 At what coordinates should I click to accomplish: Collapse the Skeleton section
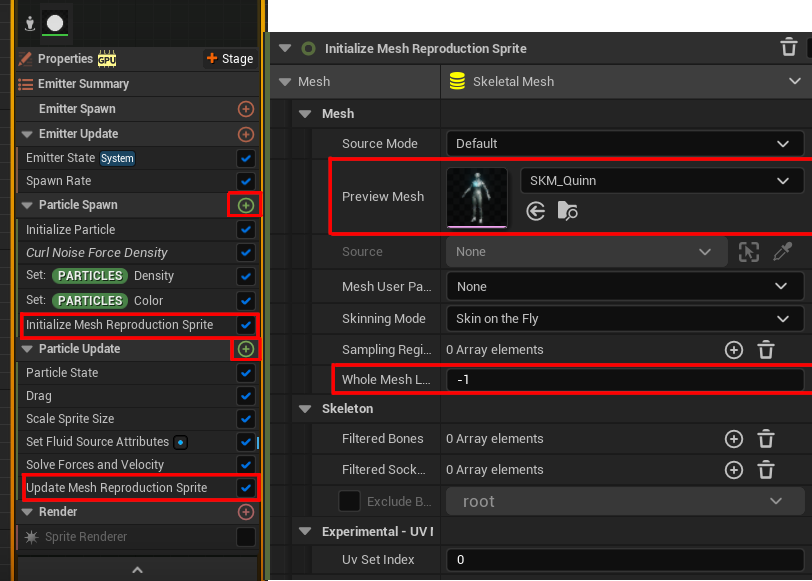click(305, 409)
